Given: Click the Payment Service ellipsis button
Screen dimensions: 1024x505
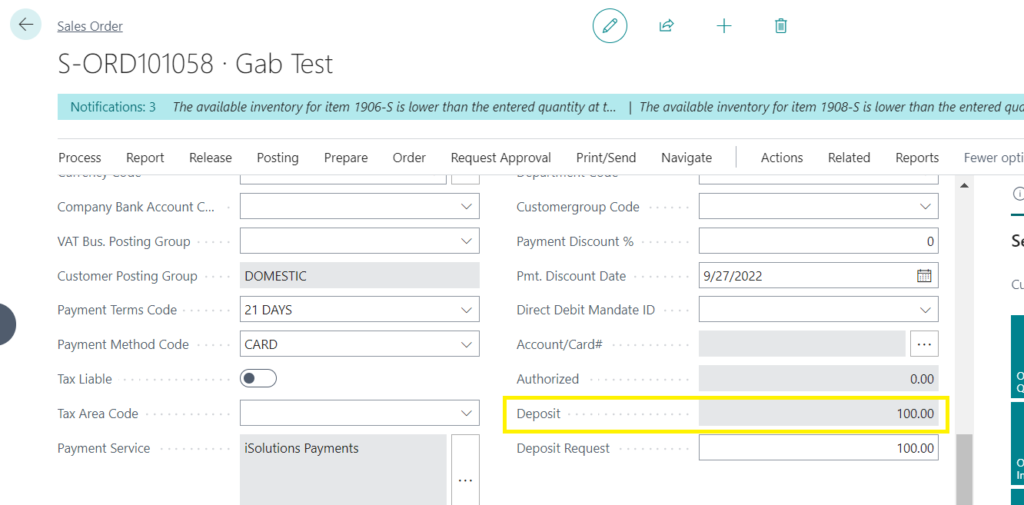Looking at the screenshot, I should [x=465, y=479].
